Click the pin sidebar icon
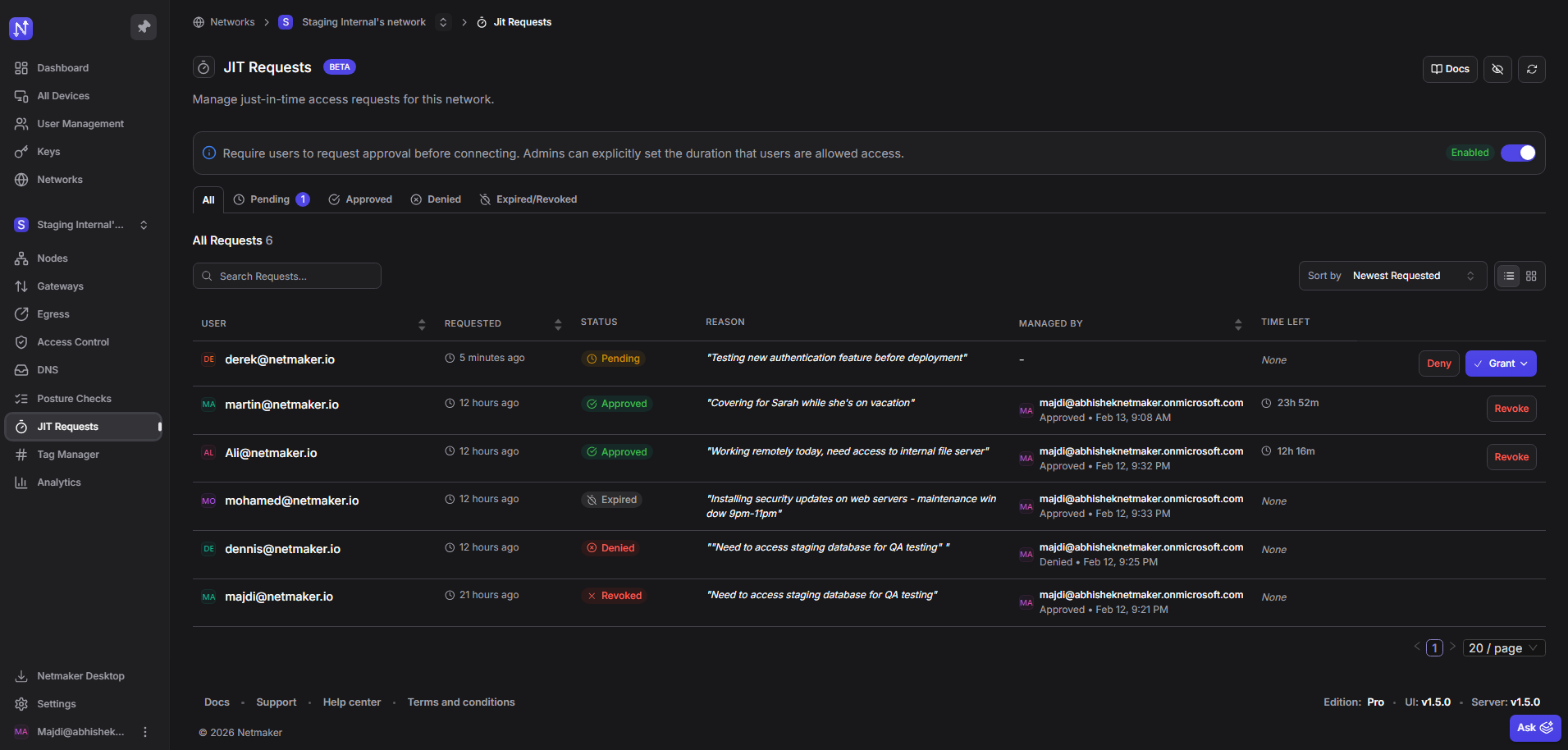Screen dimensions: 1568x750 click(x=144, y=27)
